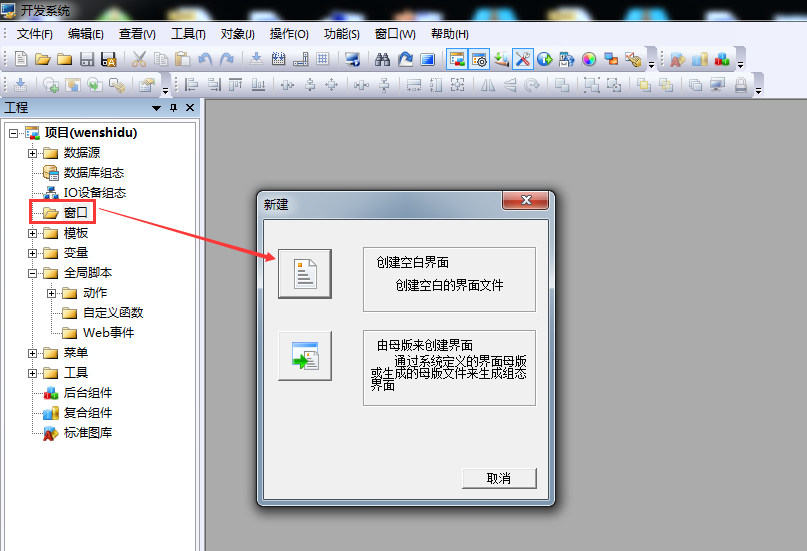Click the Save floppy disk icon
The height and width of the screenshot is (551, 807).
pos(86,59)
